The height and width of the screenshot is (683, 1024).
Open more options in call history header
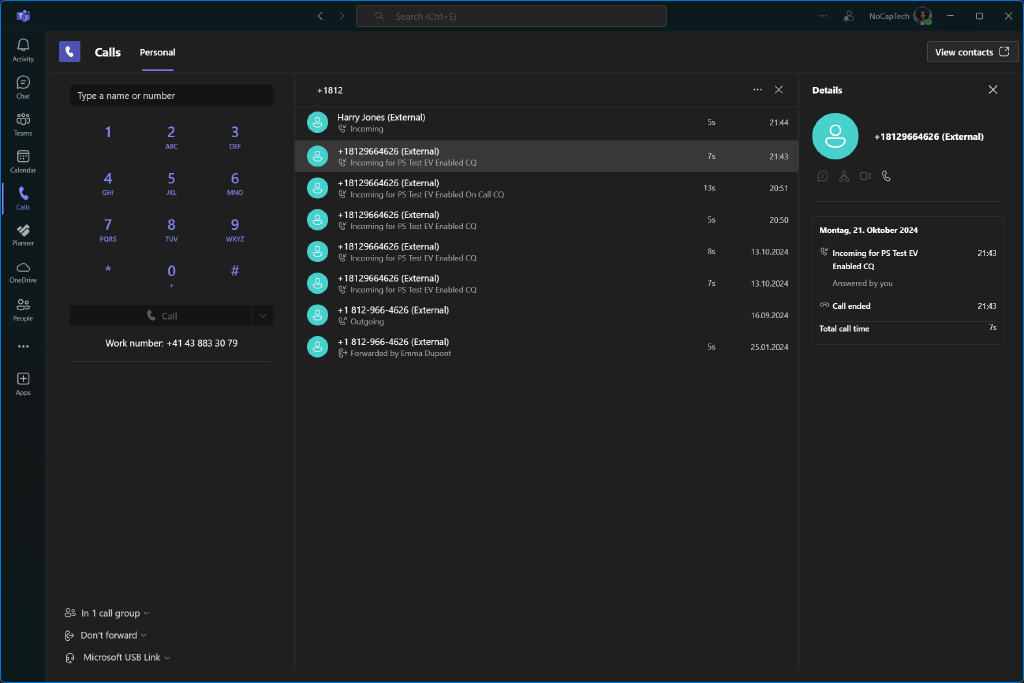click(757, 90)
